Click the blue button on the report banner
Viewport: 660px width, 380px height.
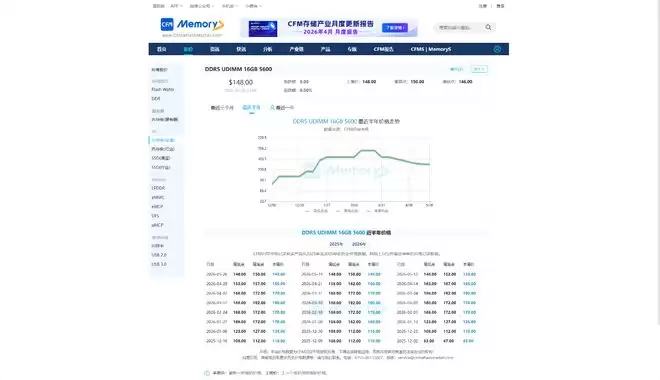395,28
